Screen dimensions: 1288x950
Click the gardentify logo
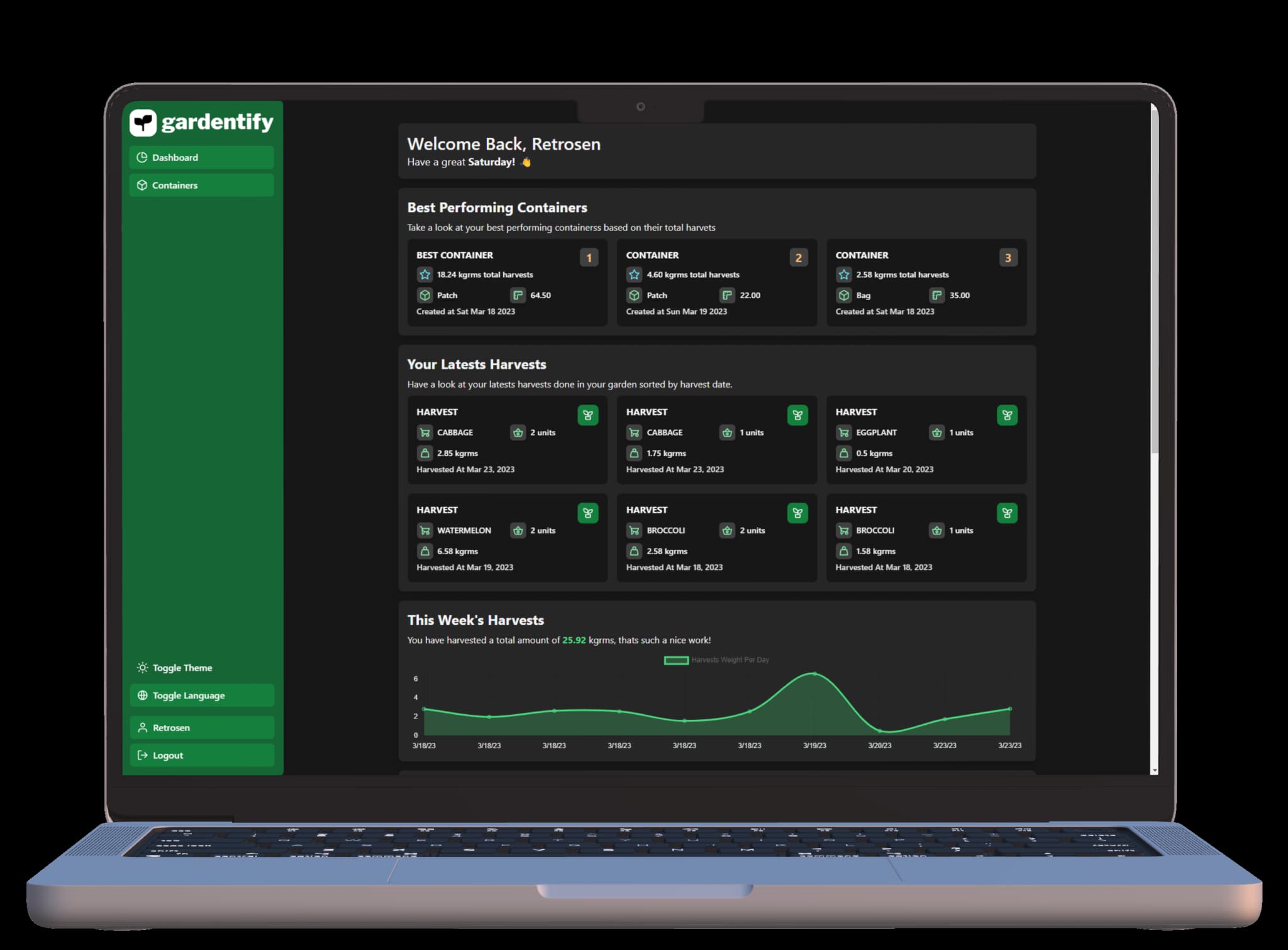[201, 122]
